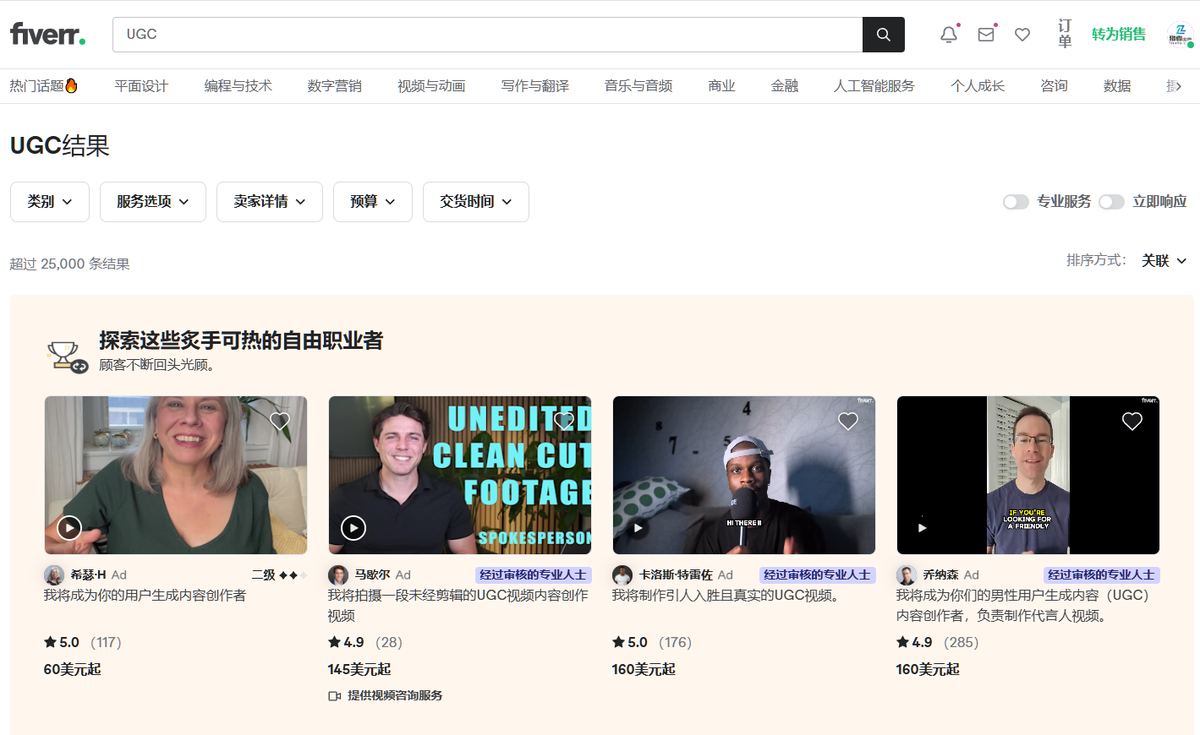Image resolution: width=1200 pixels, height=735 pixels.
Task: Click the 5.0 (176) rating
Action: tap(652, 642)
